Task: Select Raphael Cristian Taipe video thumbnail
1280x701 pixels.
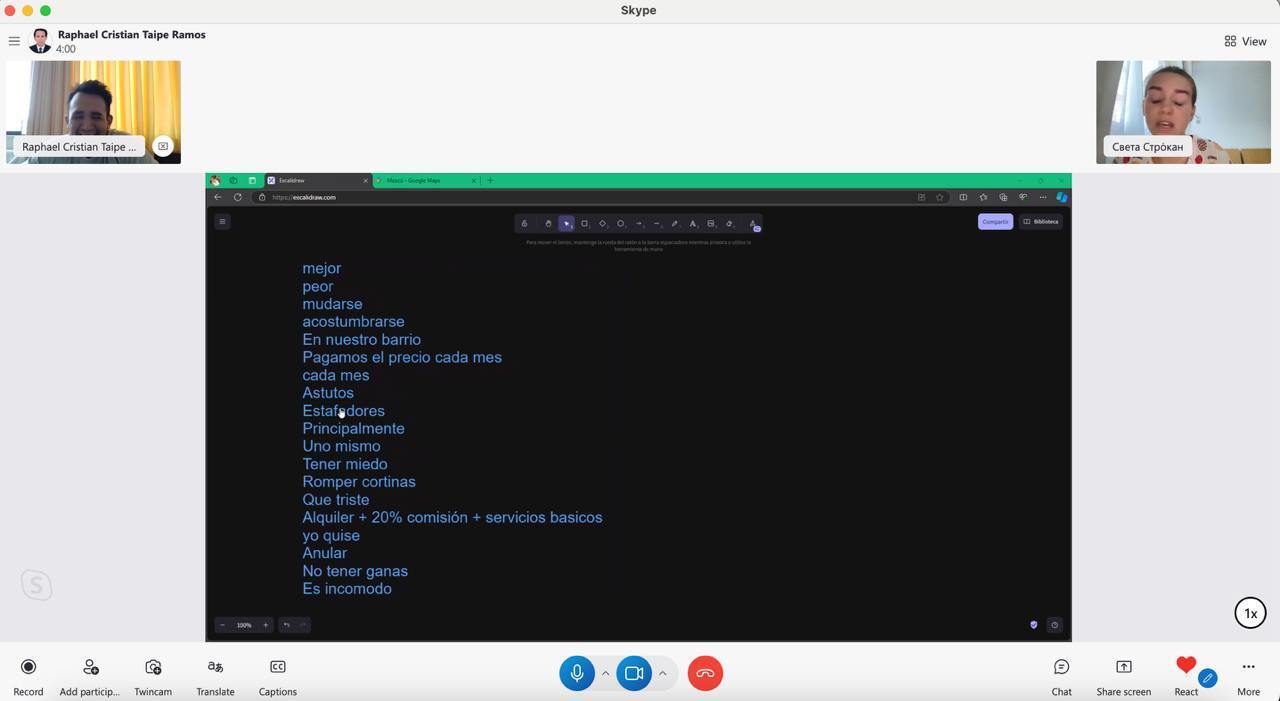Action: point(93,111)
